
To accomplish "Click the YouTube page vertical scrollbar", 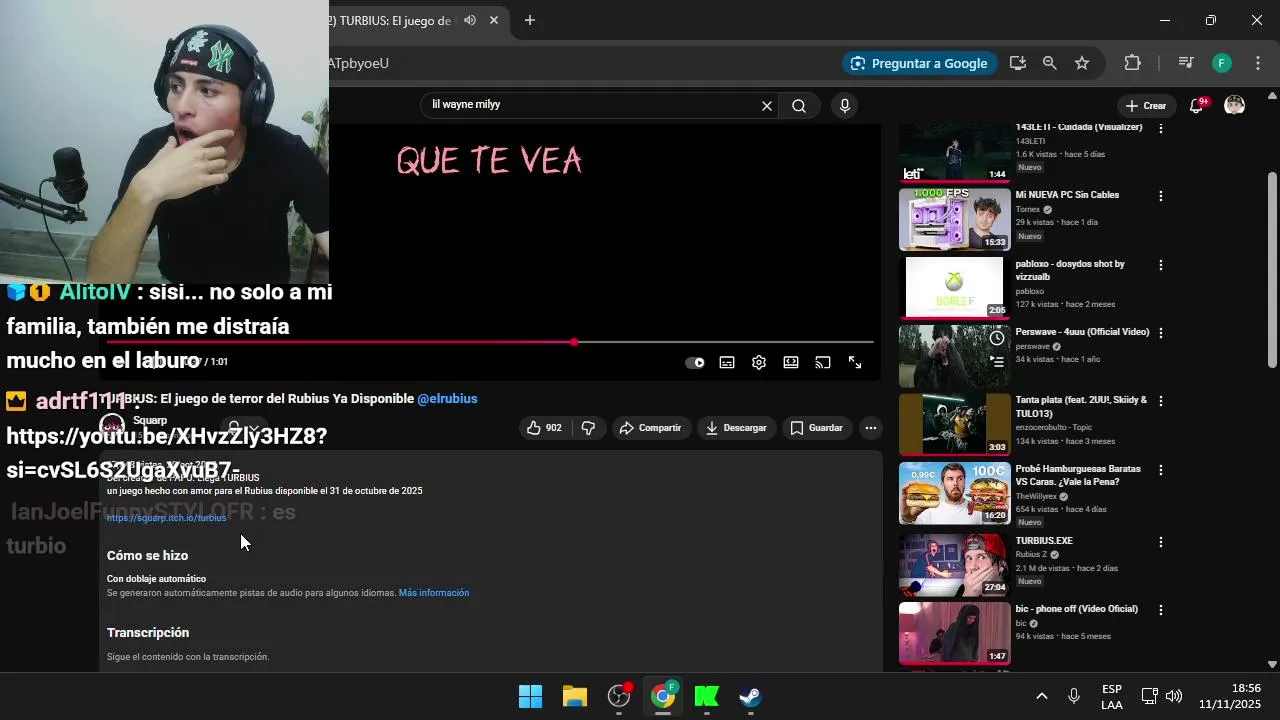I will (1272, 270).
